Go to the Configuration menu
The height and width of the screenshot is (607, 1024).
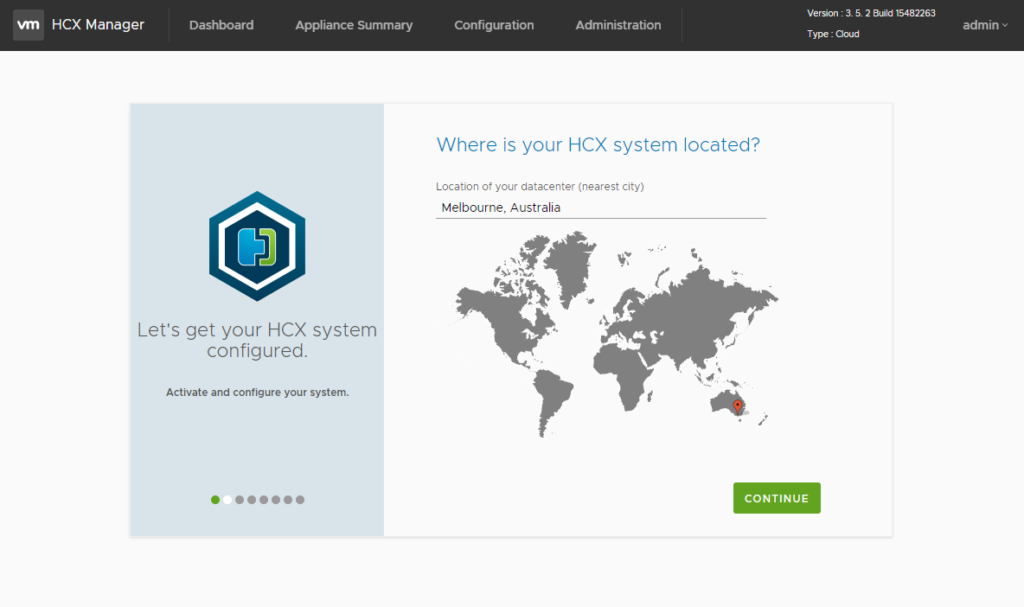click(x=494, y=25)
